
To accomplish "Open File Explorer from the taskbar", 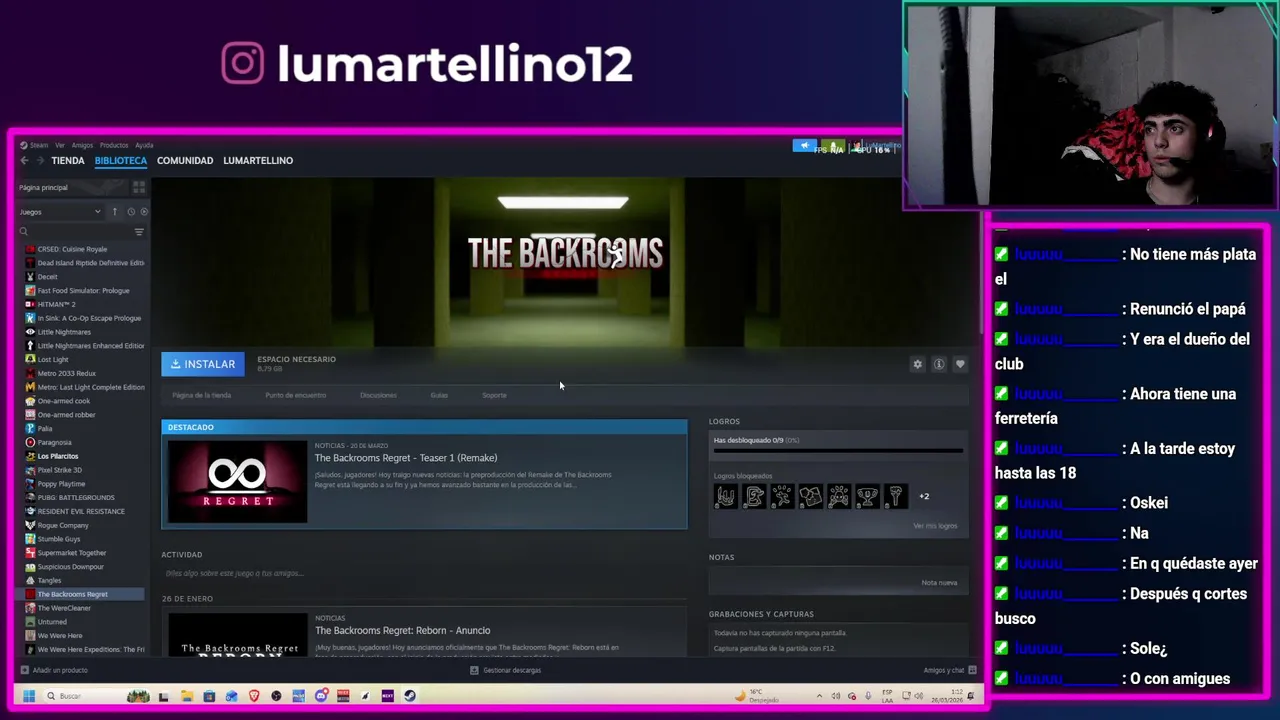I will [x=187, y=696].
